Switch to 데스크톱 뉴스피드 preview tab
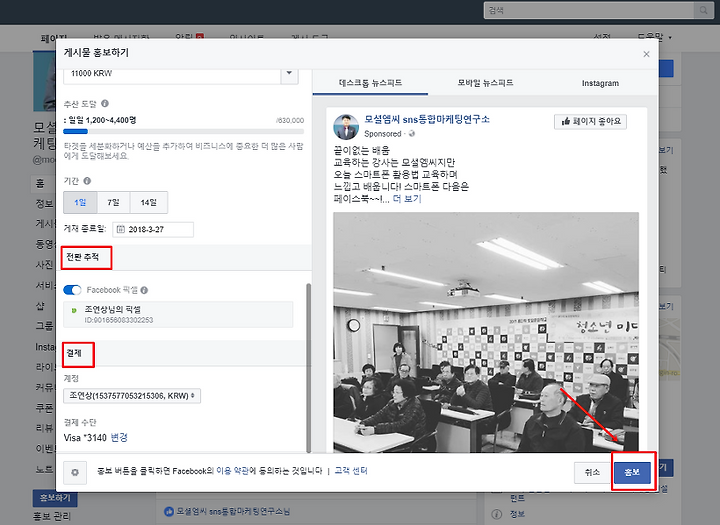The height and width of the screenshot is (525, 720). pos(370,83)
